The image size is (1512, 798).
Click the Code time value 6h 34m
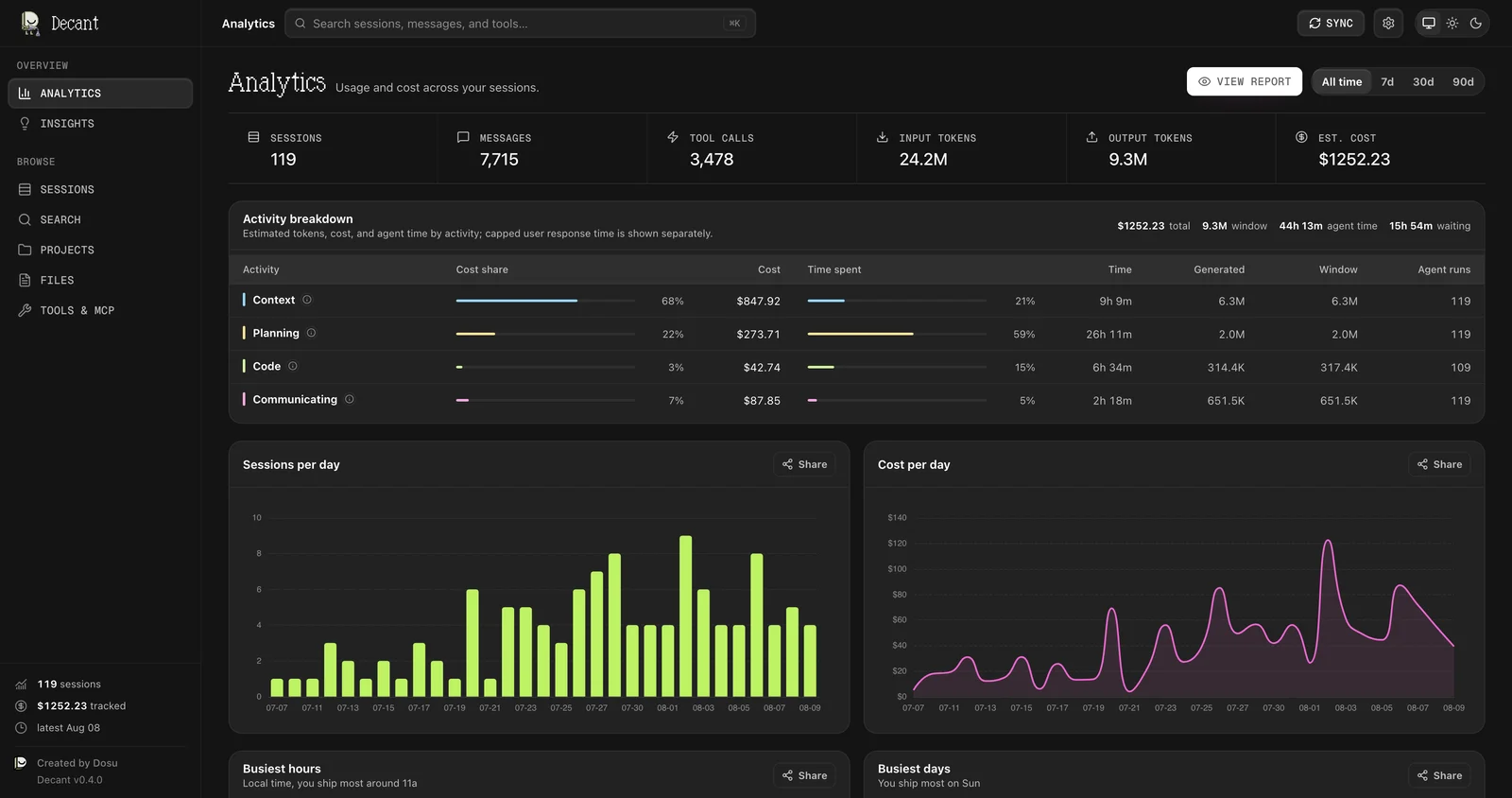pyautogui.click(x=1112, y=368)
